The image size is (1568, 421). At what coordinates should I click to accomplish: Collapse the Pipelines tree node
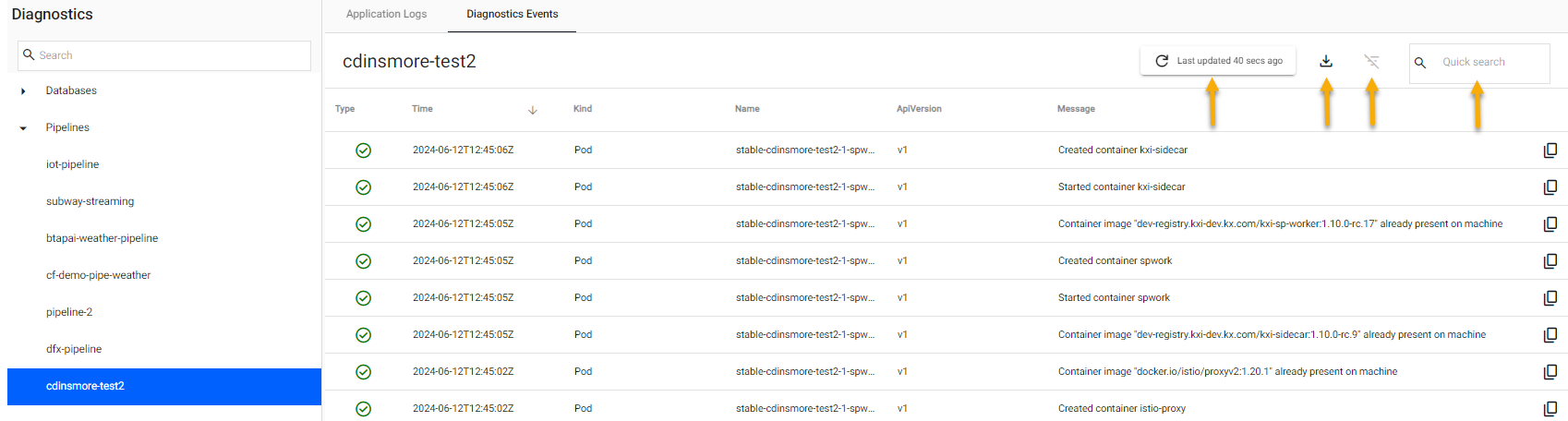pyautogui.click(x=23, y=128)
